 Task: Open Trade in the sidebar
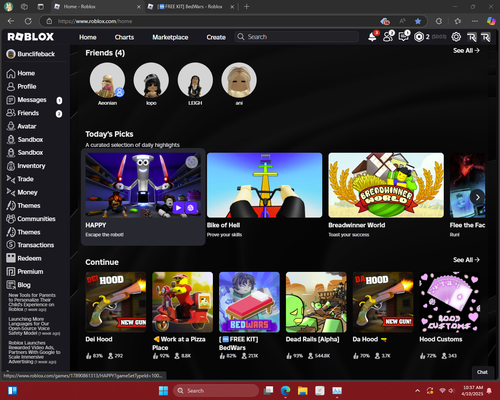click(x=20, y=179)
